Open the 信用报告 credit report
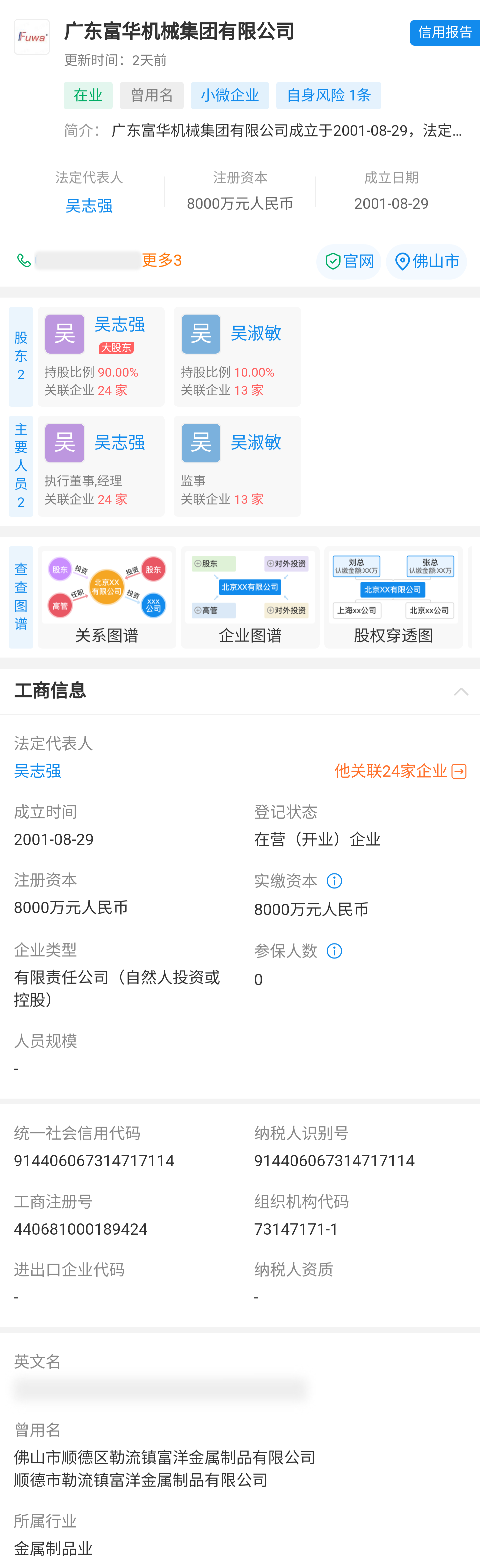This screenshot has height=1568, width=480. coord(444,33)
